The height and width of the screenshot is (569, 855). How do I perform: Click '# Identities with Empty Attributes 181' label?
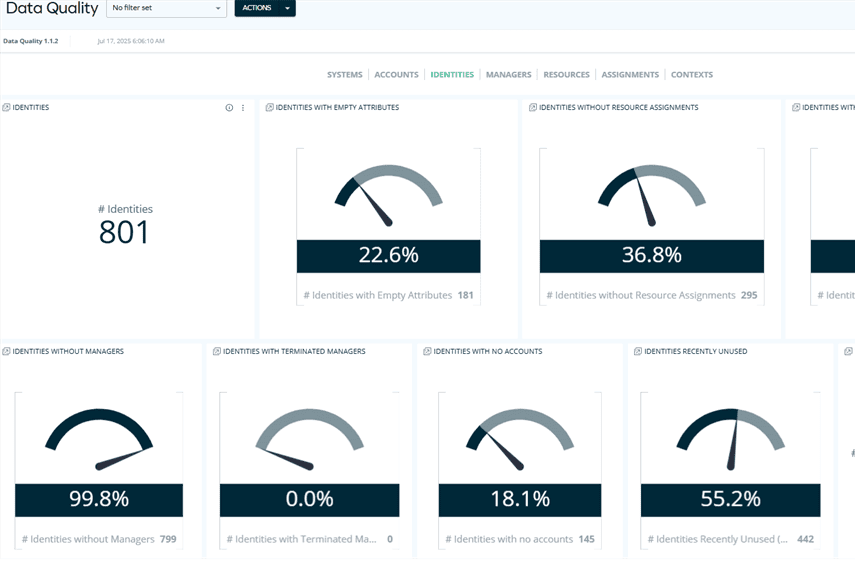388,295
